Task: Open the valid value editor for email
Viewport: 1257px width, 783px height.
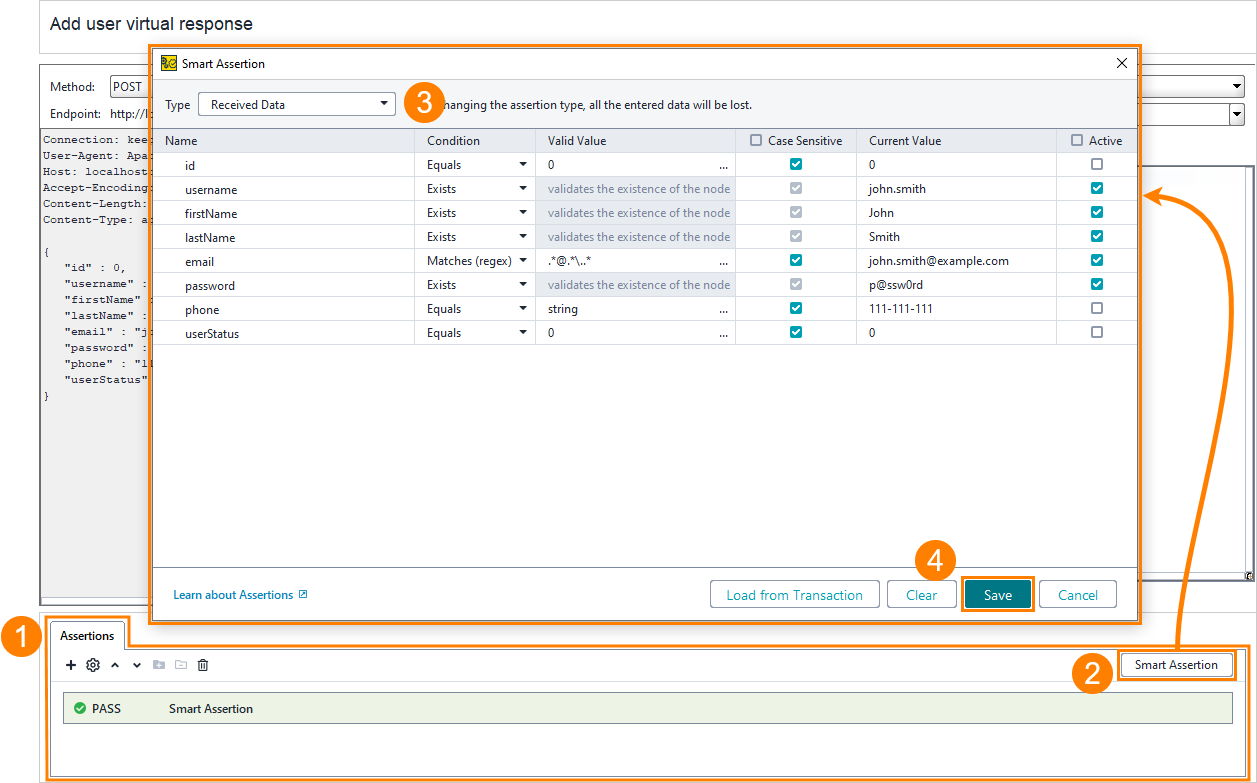Action: (x=723, y=261)
